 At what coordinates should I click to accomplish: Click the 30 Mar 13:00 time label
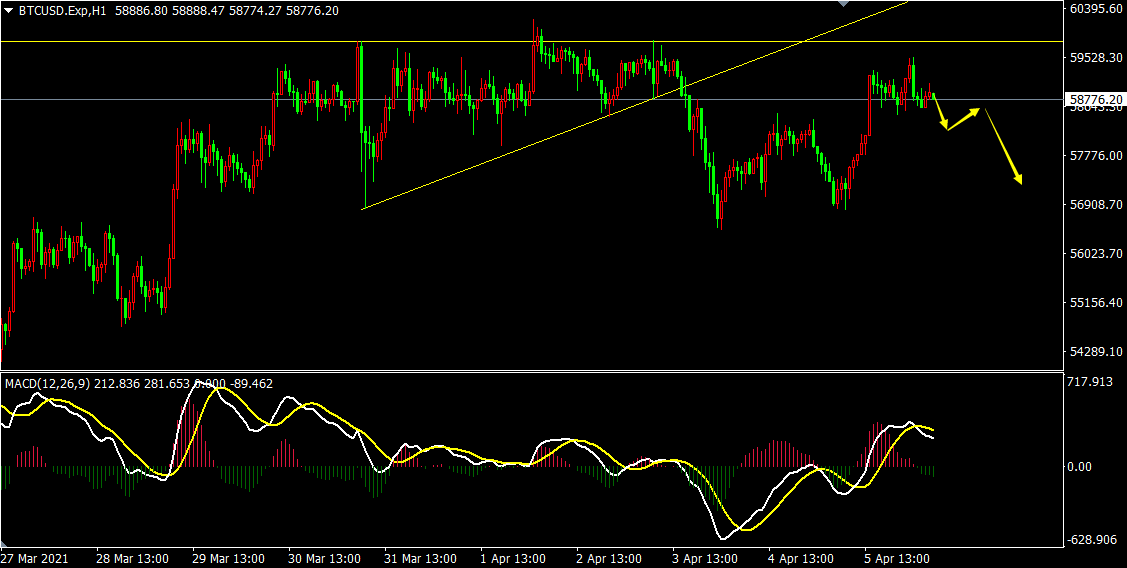pos(323,559)
